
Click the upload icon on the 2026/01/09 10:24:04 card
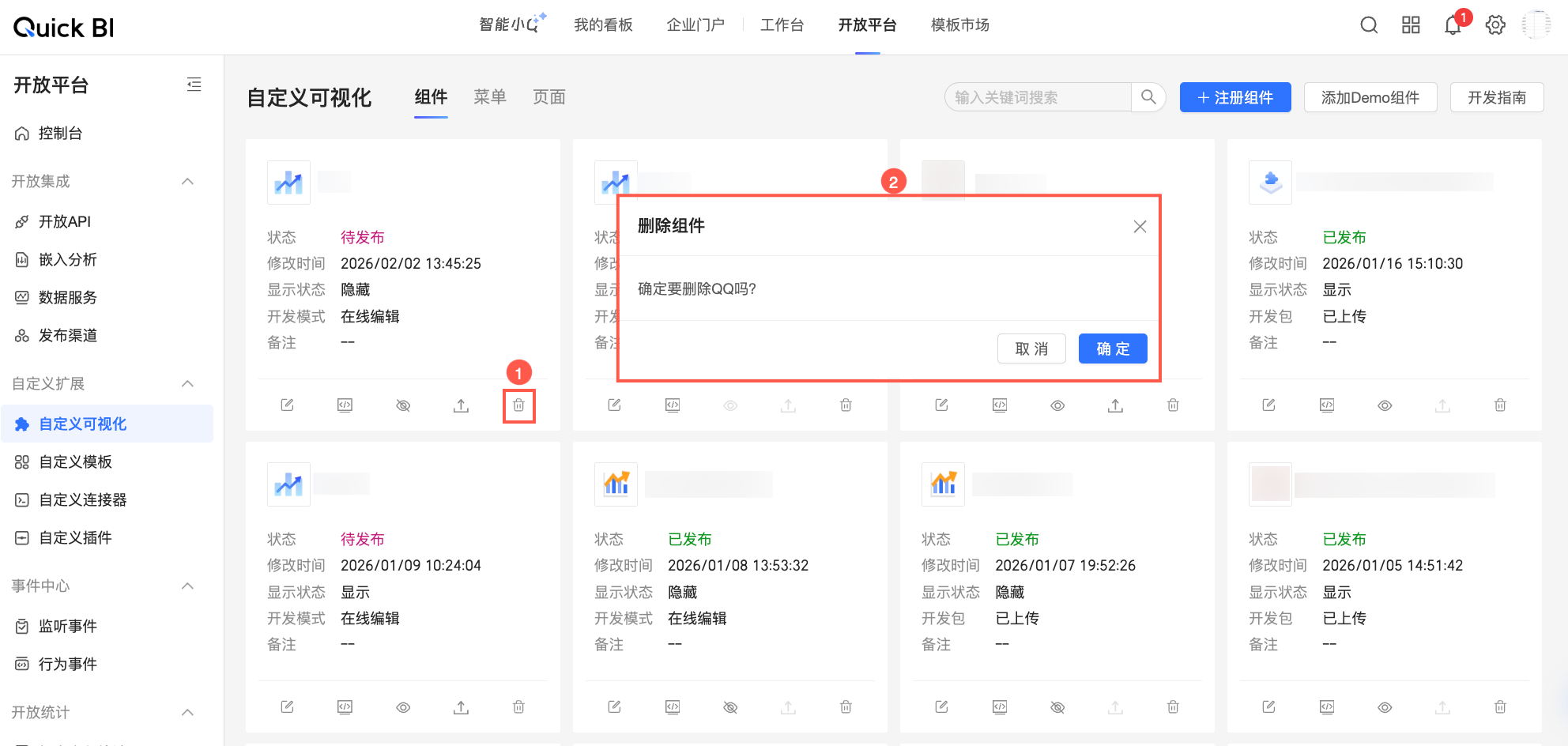[x=461, y=707]
